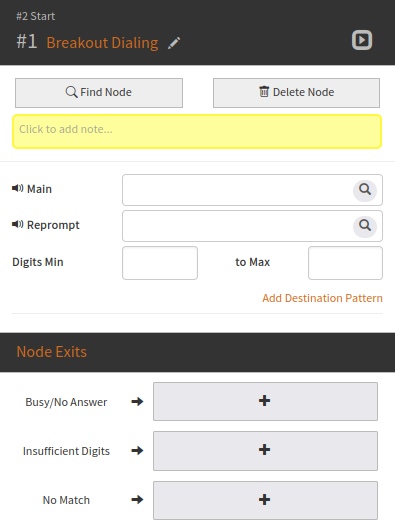Add an exit for No Match
This screenshot has height=528, width=395.
(265, 500)
